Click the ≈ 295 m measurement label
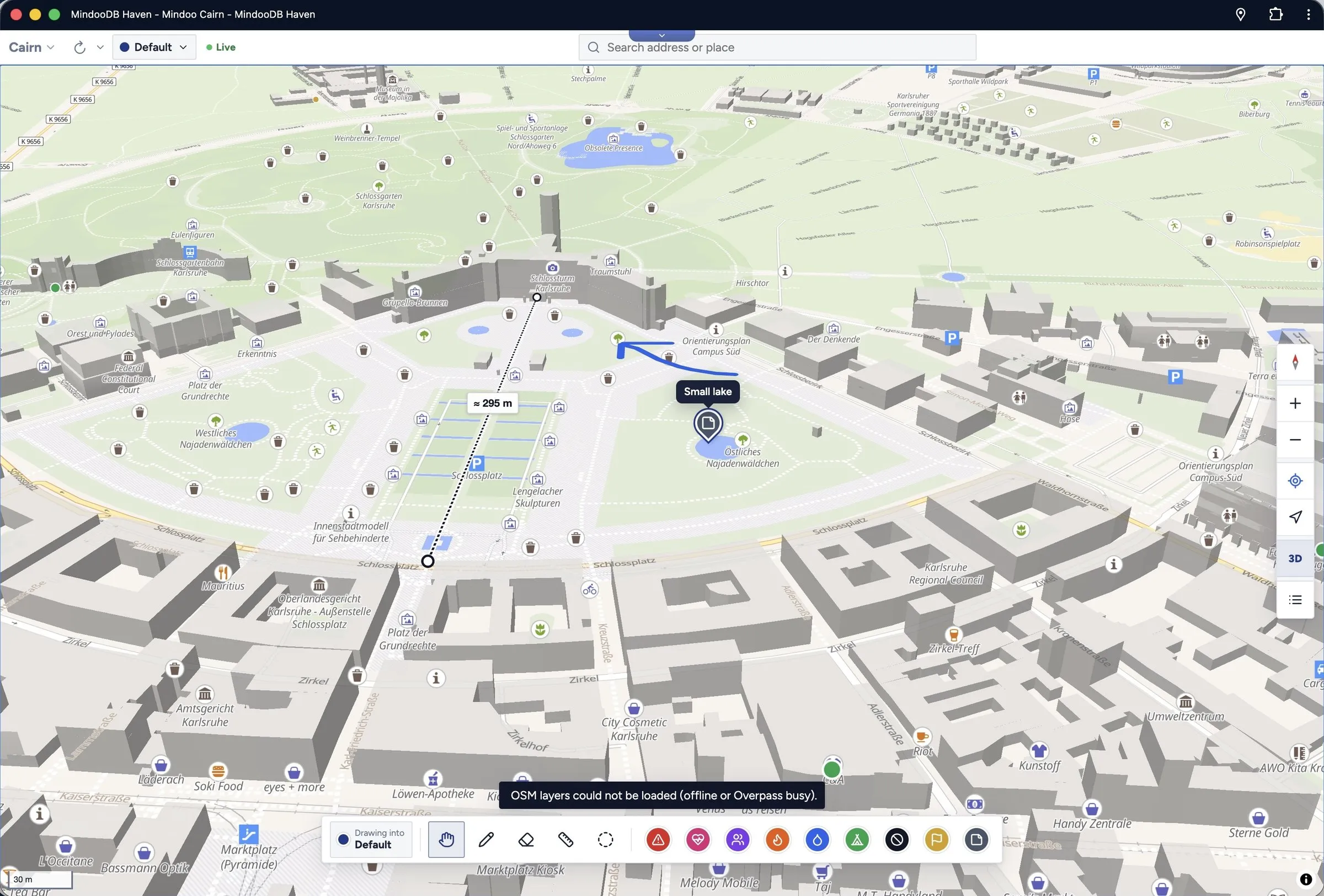The width and height of the screenshot is (1324, 896). [492, 403]
